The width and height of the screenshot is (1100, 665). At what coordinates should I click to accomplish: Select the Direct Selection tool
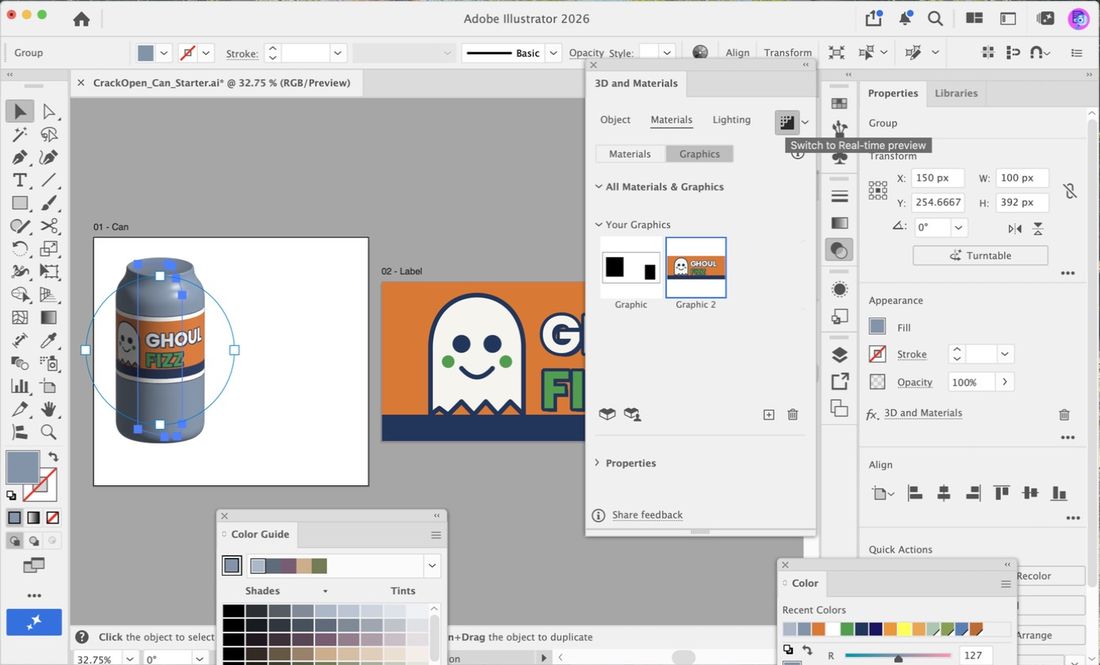48,111
